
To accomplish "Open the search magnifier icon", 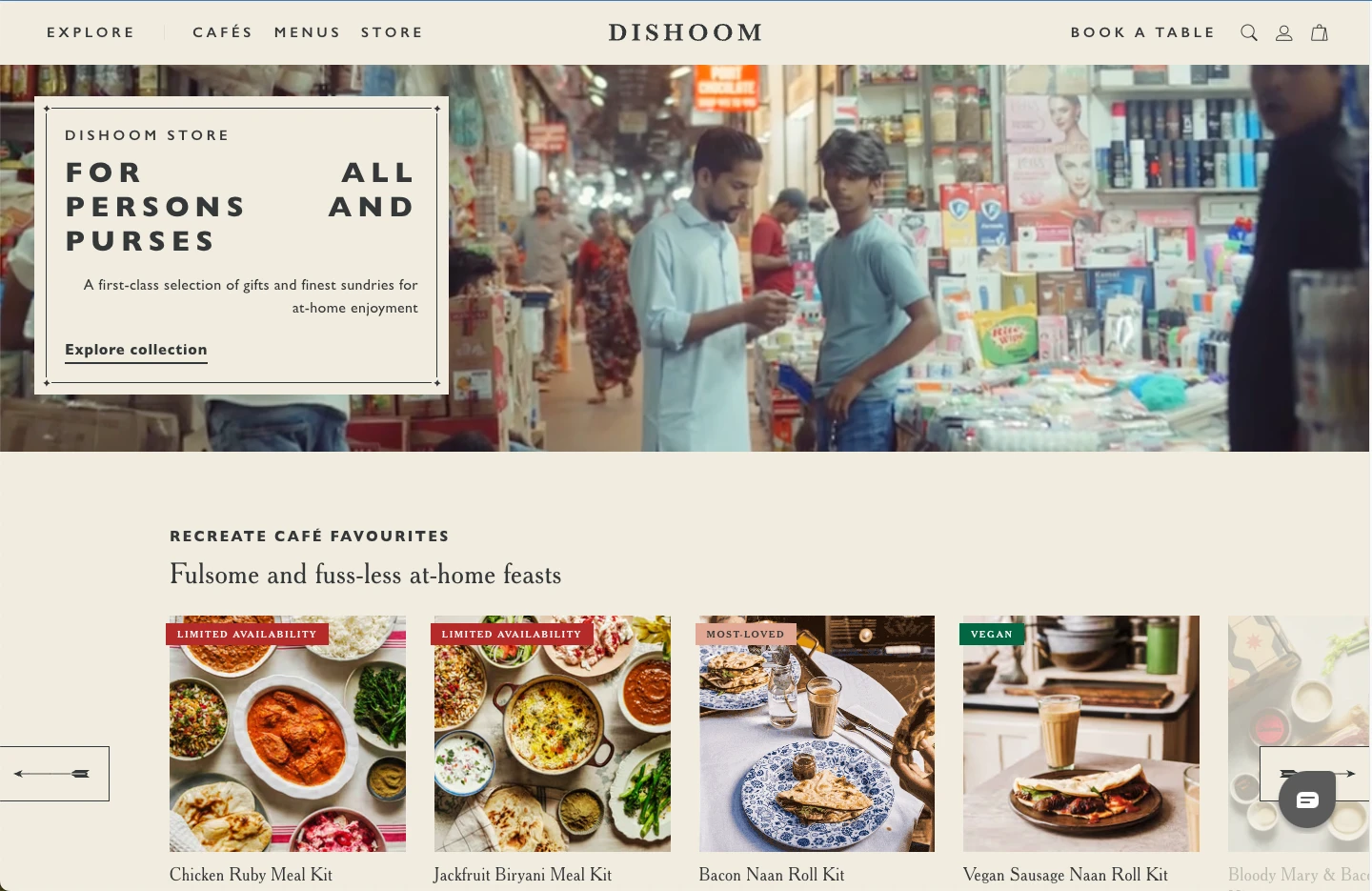I will coord(1249,32).
